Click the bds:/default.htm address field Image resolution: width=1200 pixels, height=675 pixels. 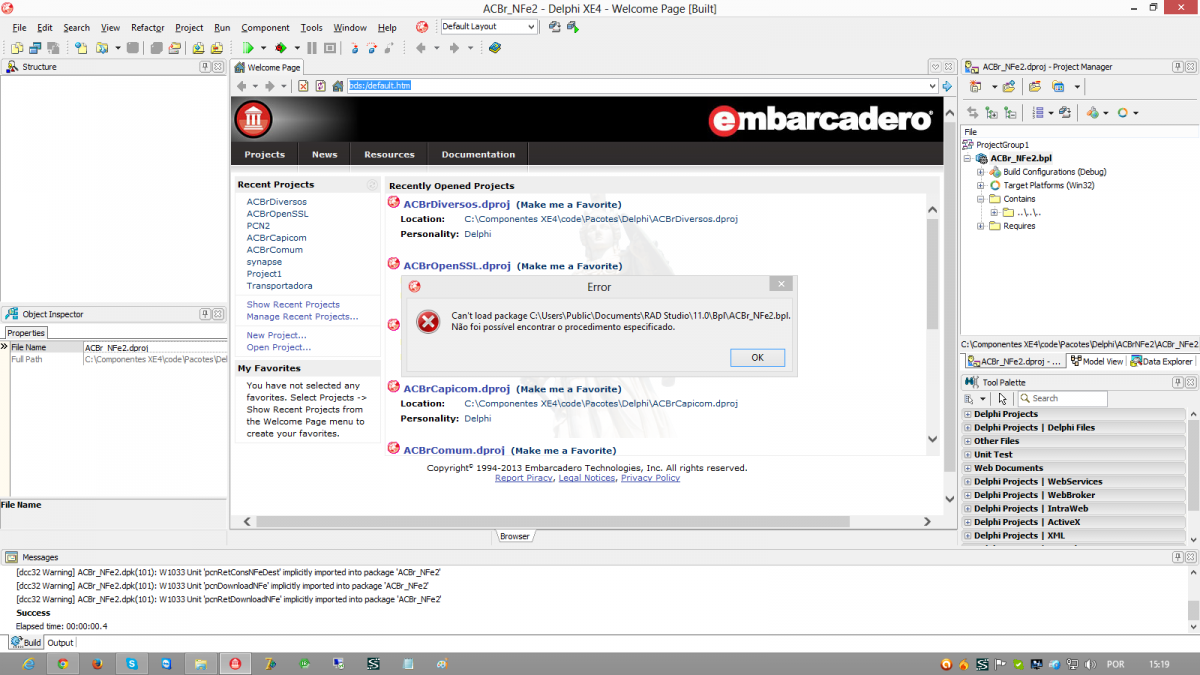[x=642, y=86]
